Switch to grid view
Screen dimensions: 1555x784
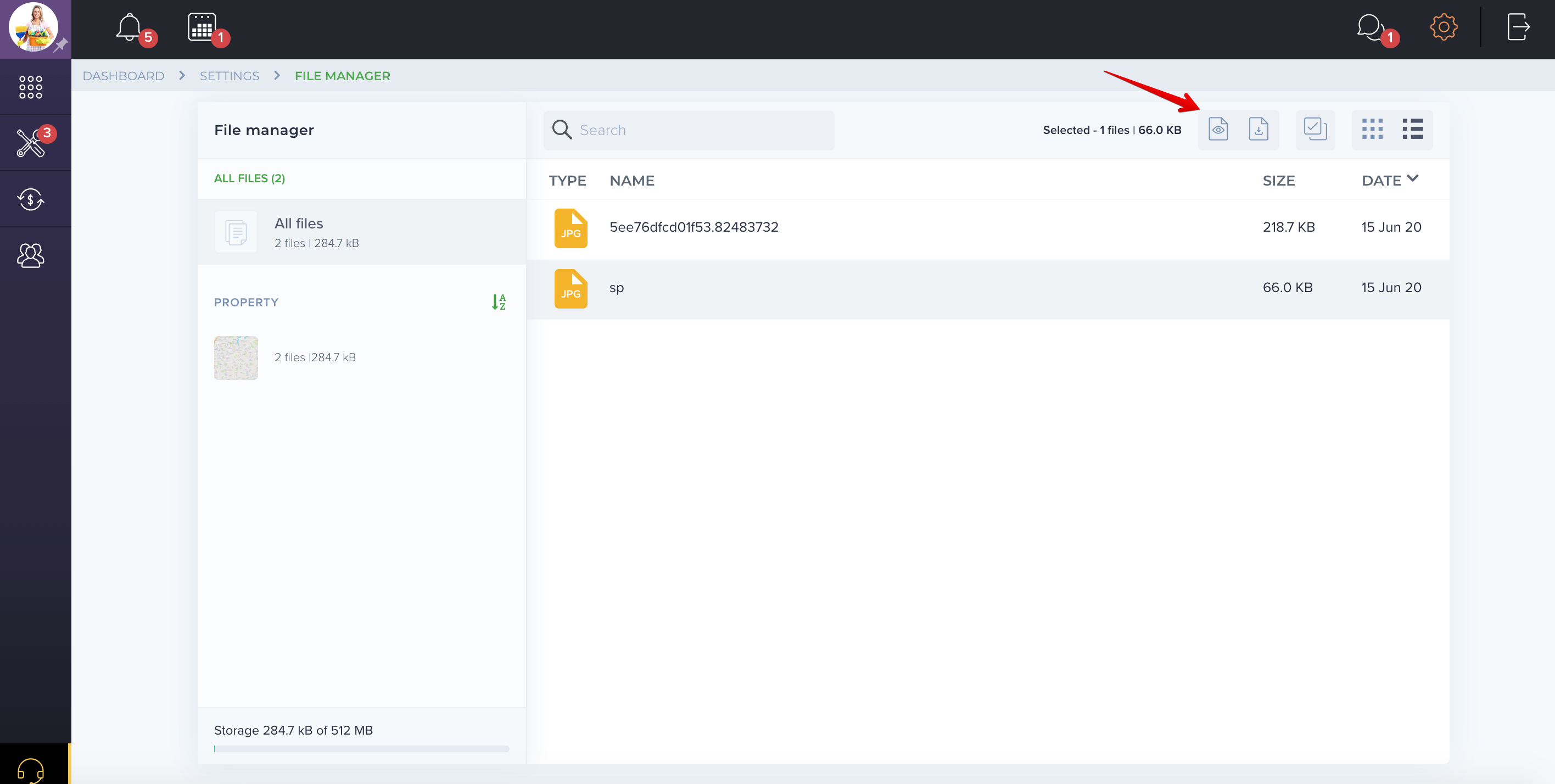1372,129
